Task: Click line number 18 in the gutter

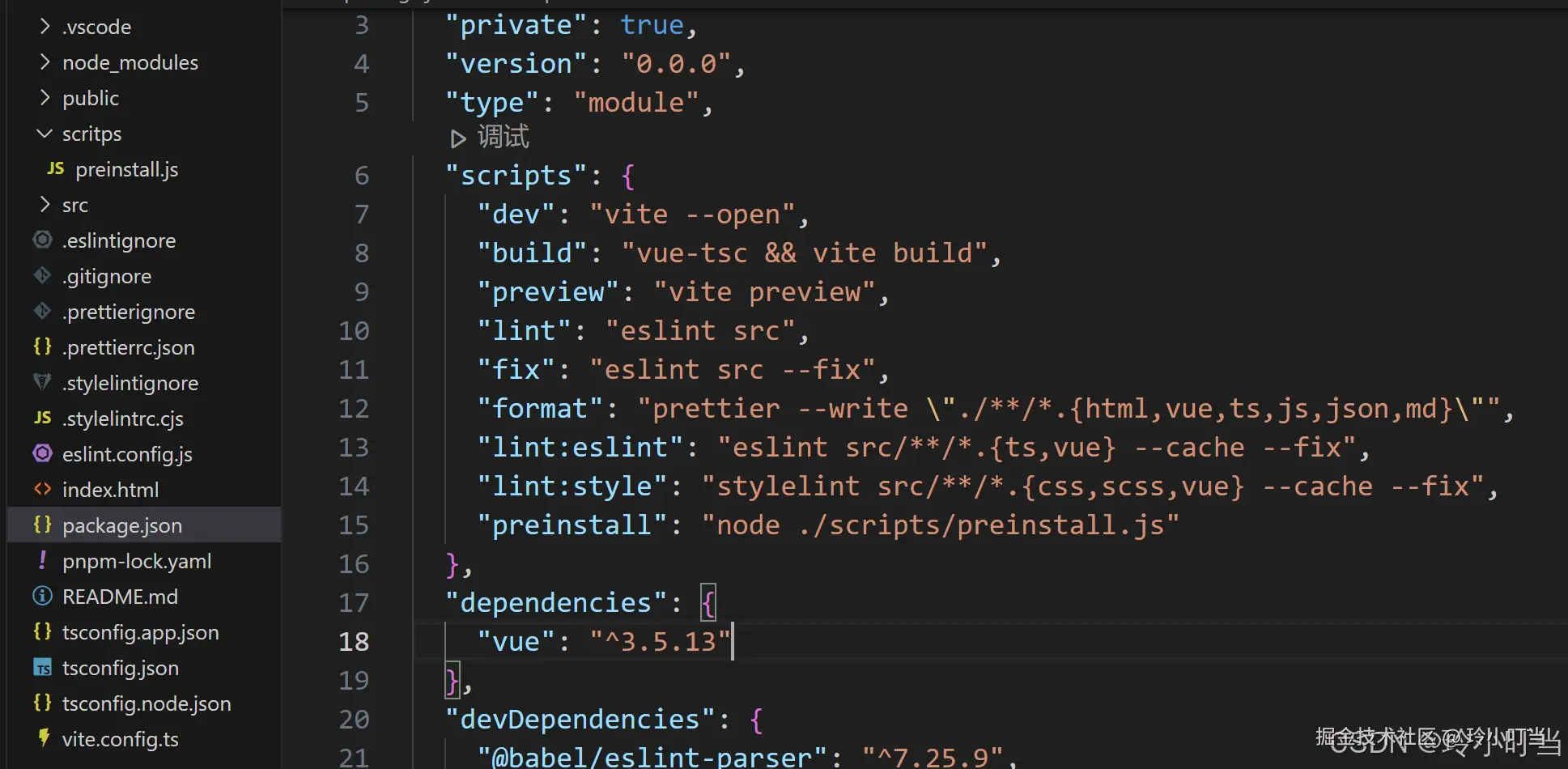Action: click(x=354, y=641)
